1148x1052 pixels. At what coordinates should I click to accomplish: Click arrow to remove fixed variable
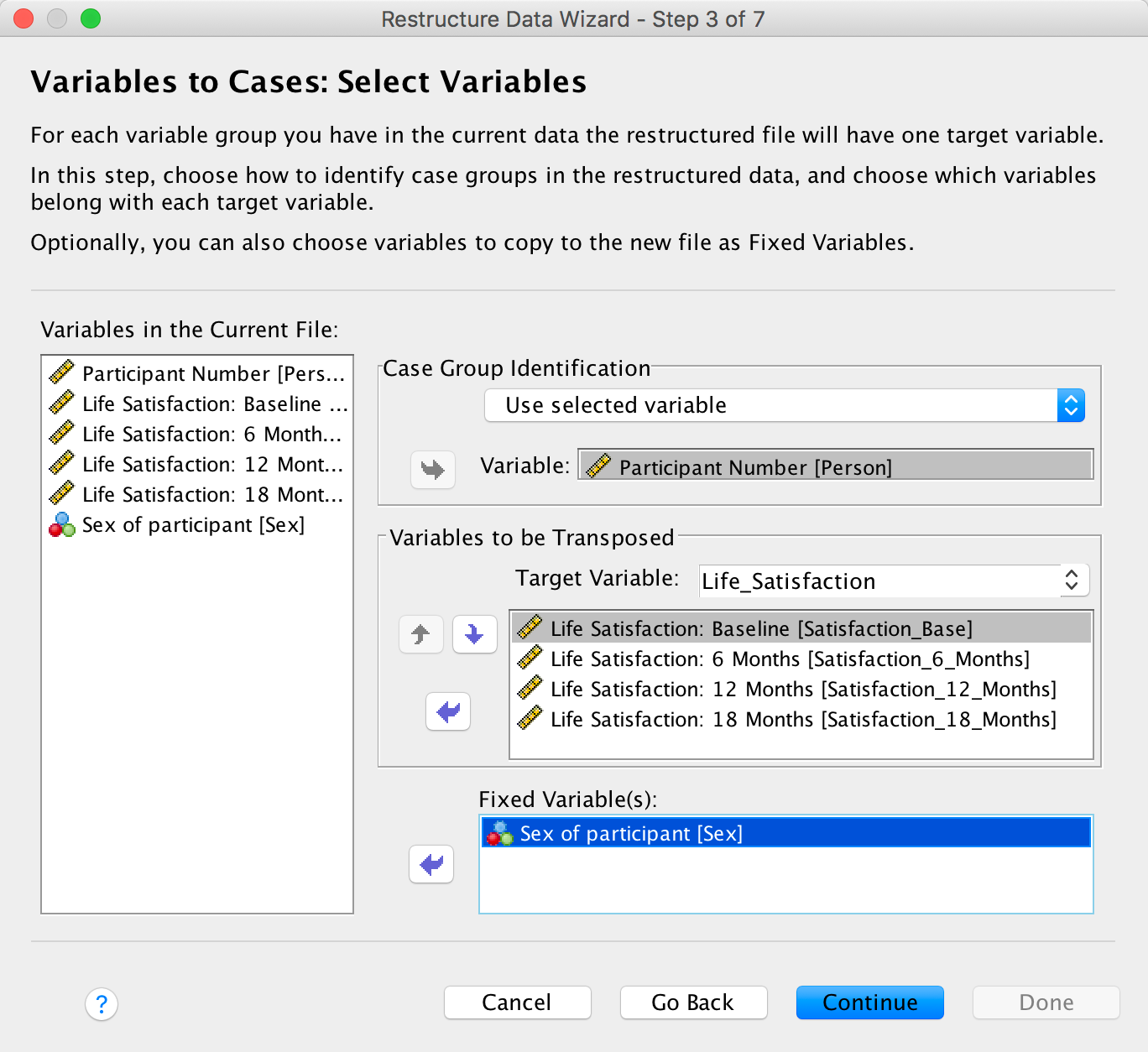(431, 864)
